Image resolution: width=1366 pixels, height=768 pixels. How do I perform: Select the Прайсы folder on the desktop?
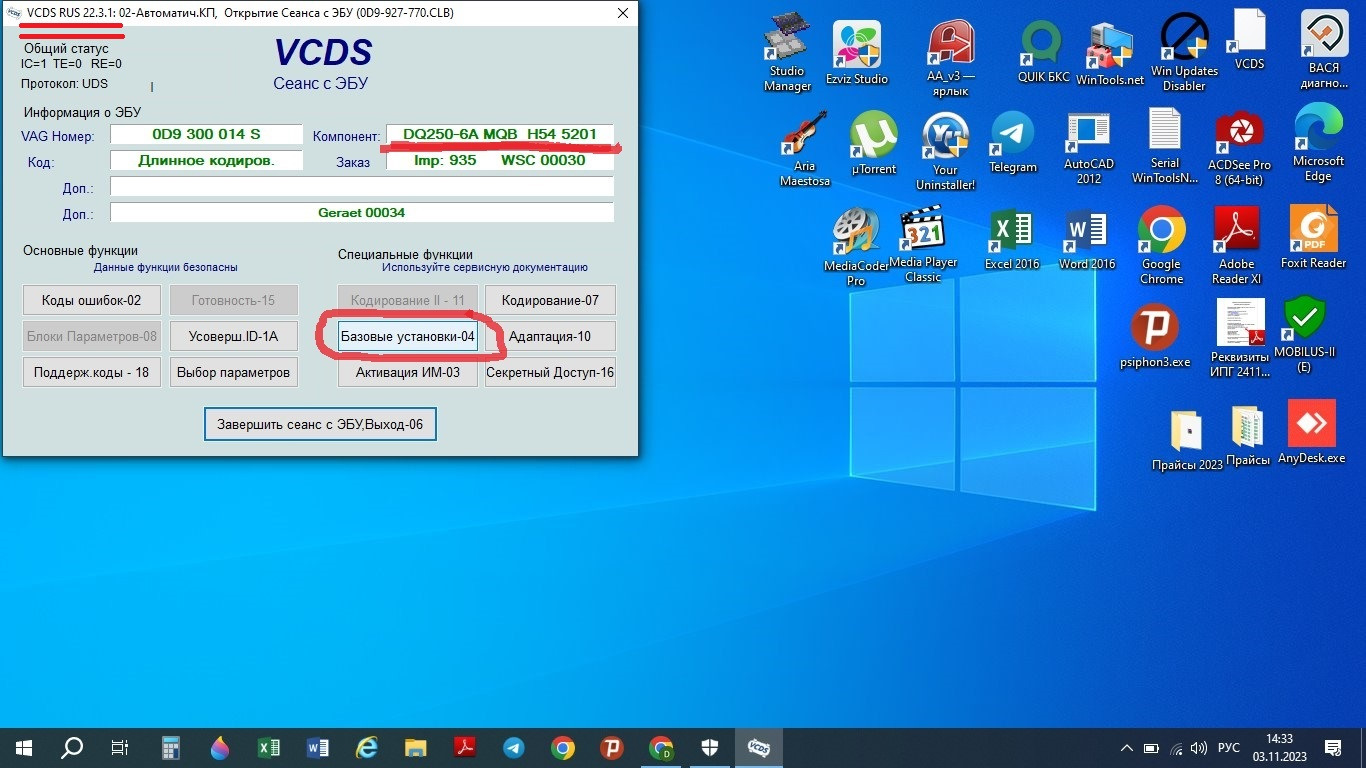(1247, 436)
